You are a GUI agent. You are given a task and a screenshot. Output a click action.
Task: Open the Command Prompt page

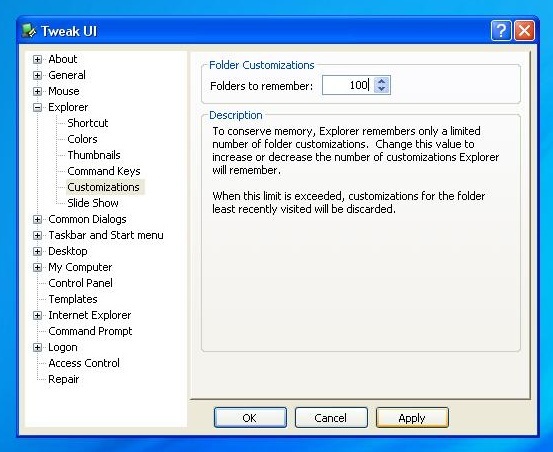(90, 331)
